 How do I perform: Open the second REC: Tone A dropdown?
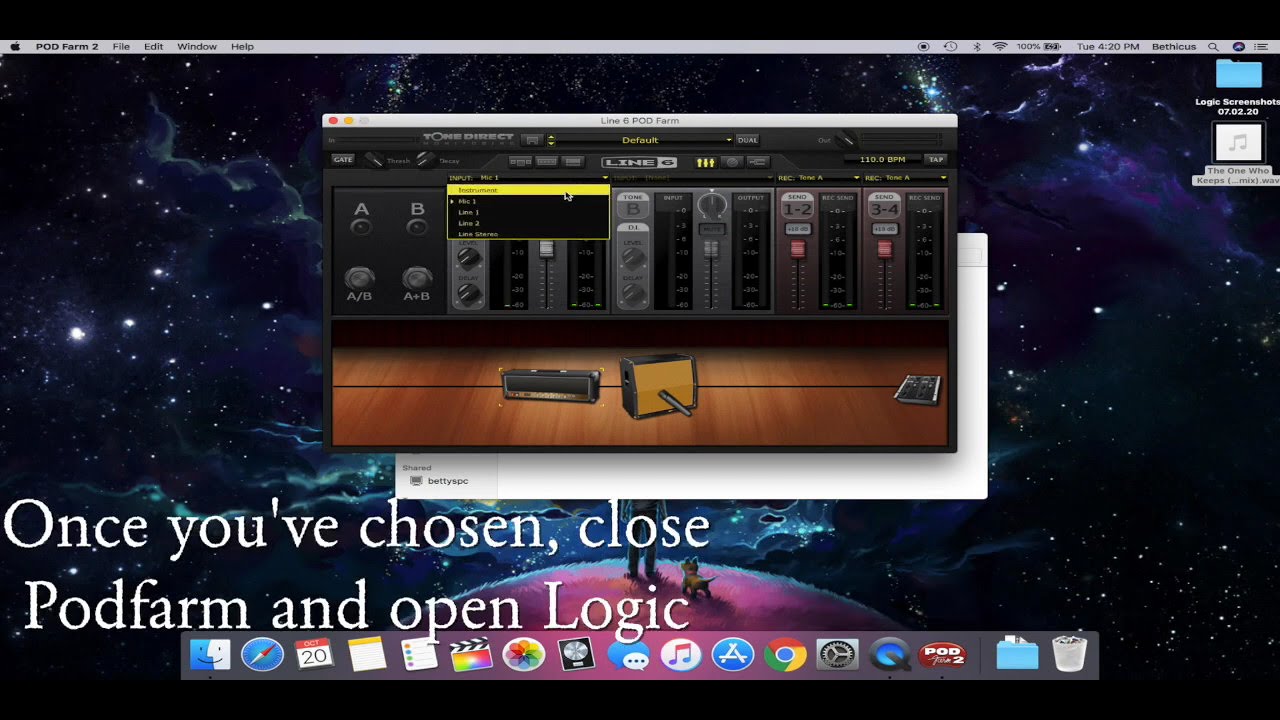(905, 178)
